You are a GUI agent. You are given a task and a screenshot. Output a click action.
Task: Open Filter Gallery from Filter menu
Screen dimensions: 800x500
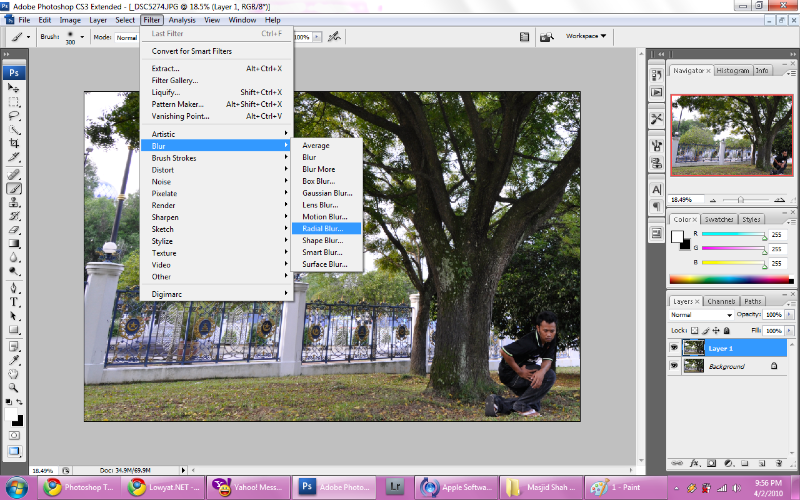tap(175, 80)
